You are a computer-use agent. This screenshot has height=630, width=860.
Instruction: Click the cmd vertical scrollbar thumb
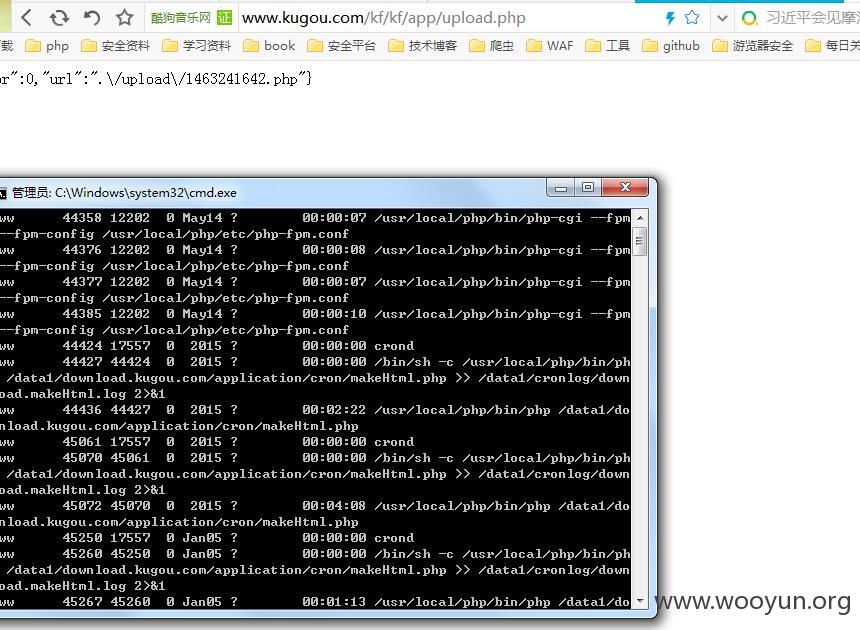coord(640,241)
